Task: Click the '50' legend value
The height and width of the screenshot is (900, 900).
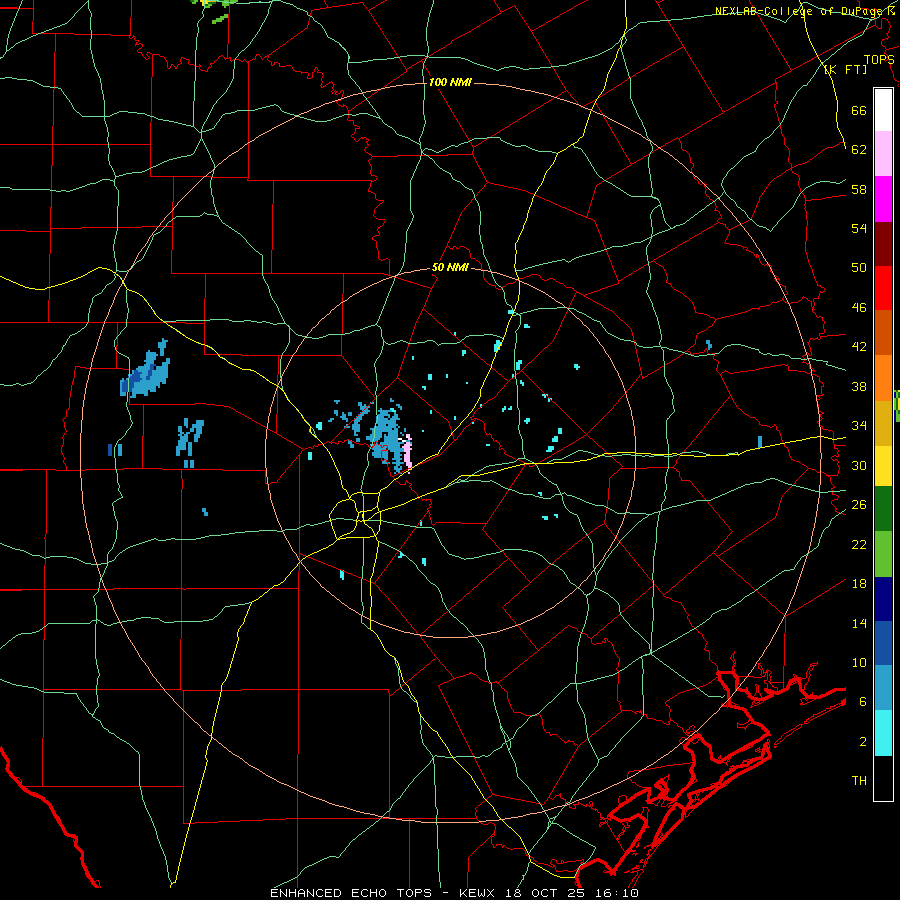Action: point(859,267)
